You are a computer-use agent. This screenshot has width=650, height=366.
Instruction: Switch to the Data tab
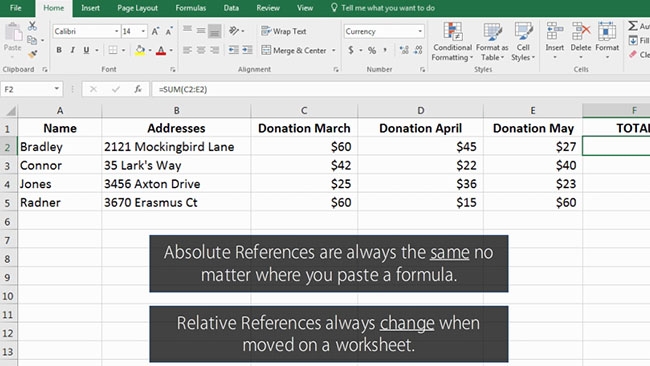(x=231, y=8)
